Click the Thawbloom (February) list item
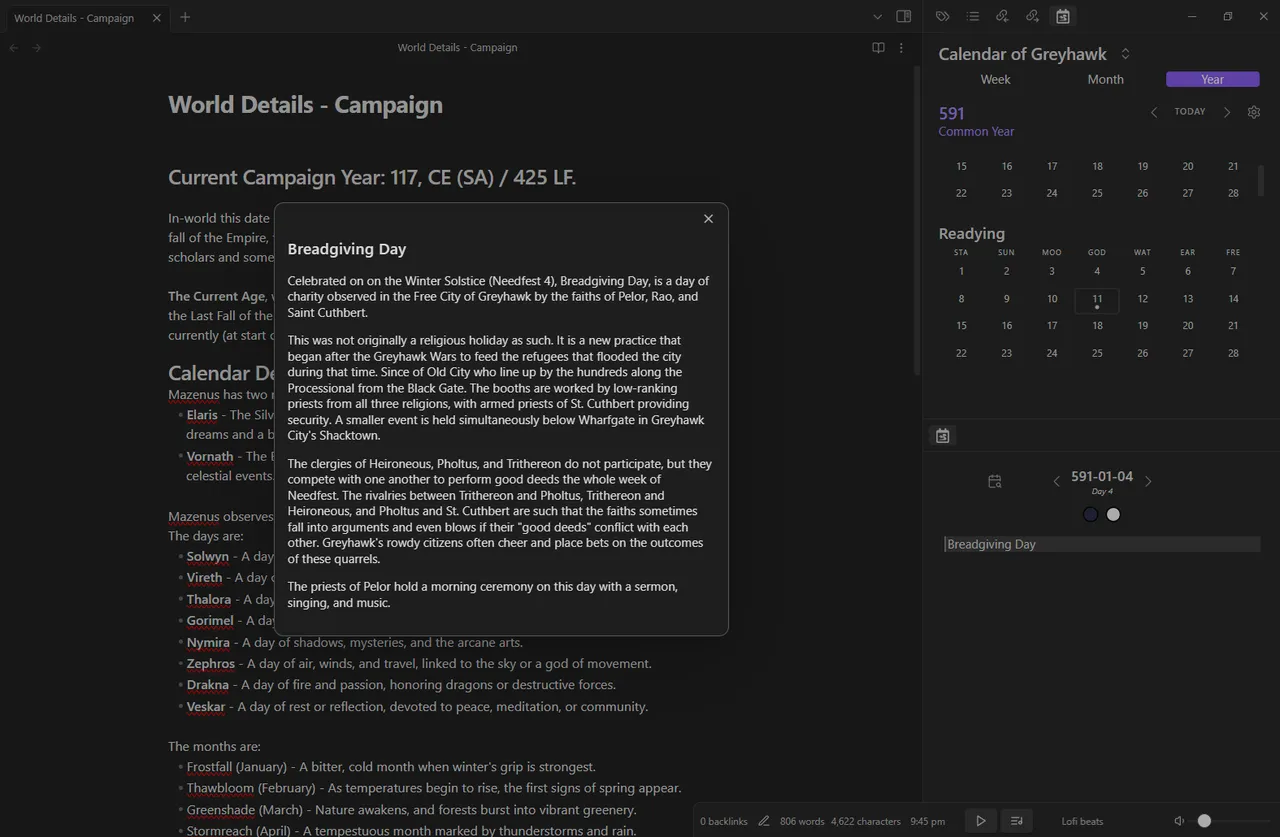Viewport: 1280px width, 837px height. 434,788
